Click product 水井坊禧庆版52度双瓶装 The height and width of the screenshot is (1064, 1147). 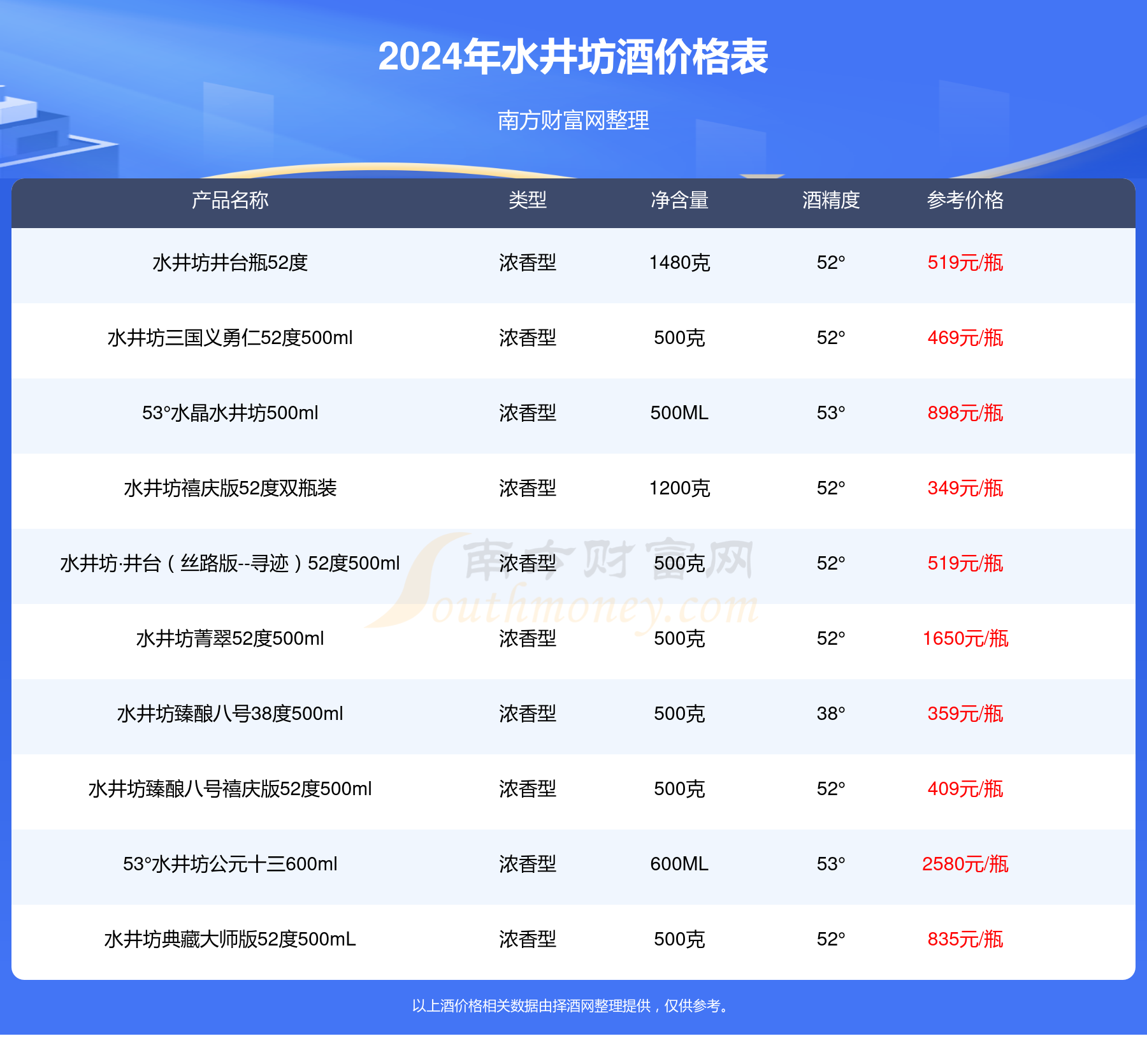coord(230,488)
